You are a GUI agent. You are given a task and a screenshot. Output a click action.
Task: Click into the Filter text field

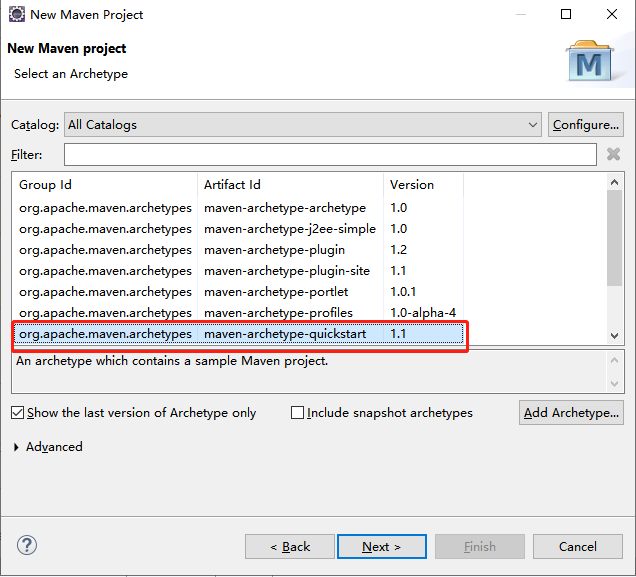point(330,154)
